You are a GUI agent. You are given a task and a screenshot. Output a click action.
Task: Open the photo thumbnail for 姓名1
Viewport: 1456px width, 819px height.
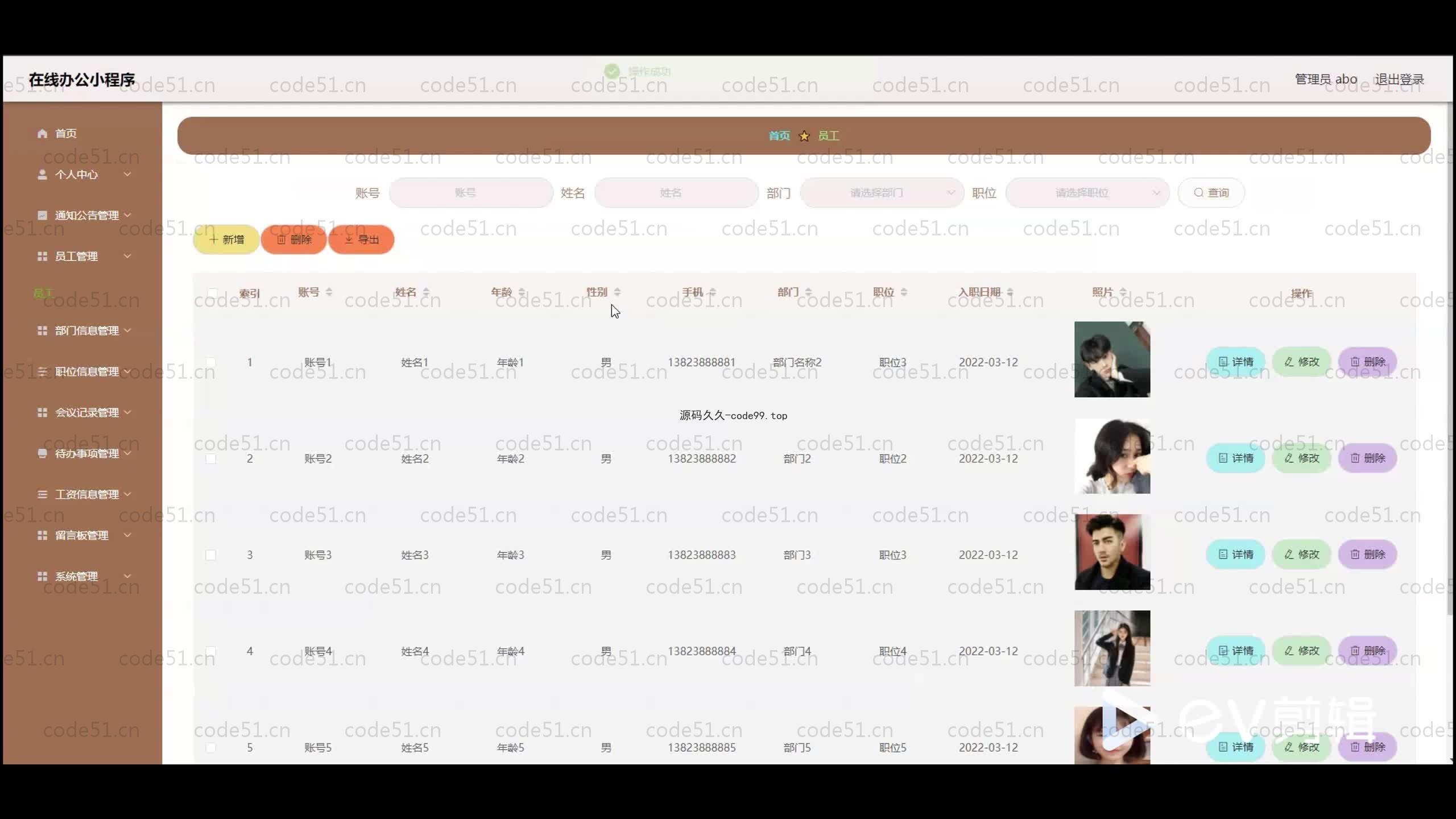(1112, 359)
